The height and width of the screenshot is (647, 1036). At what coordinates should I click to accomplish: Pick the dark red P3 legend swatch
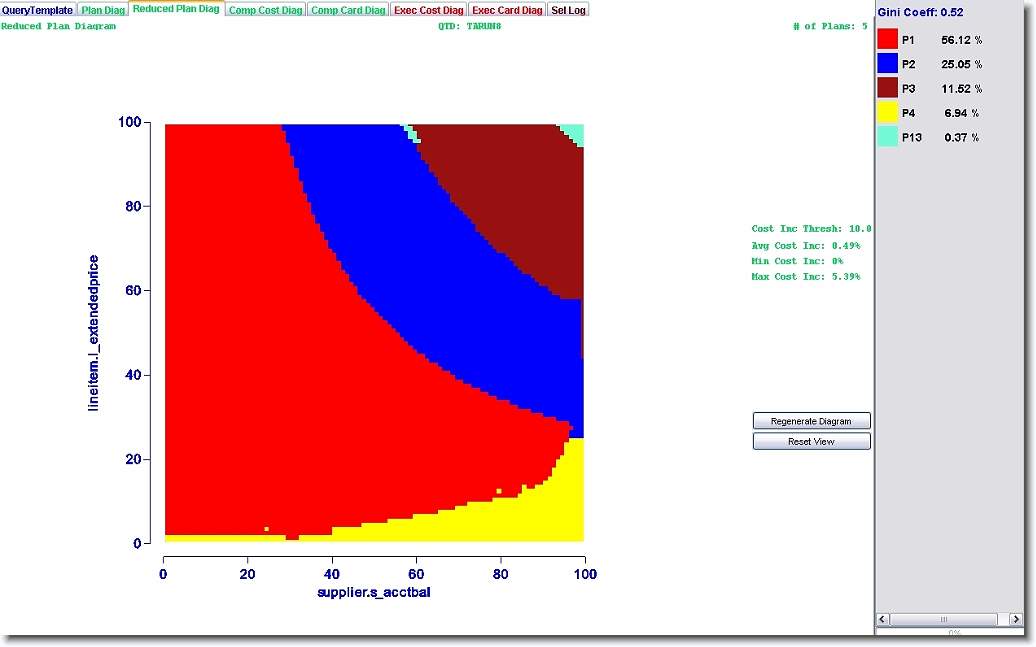(887, 88)
